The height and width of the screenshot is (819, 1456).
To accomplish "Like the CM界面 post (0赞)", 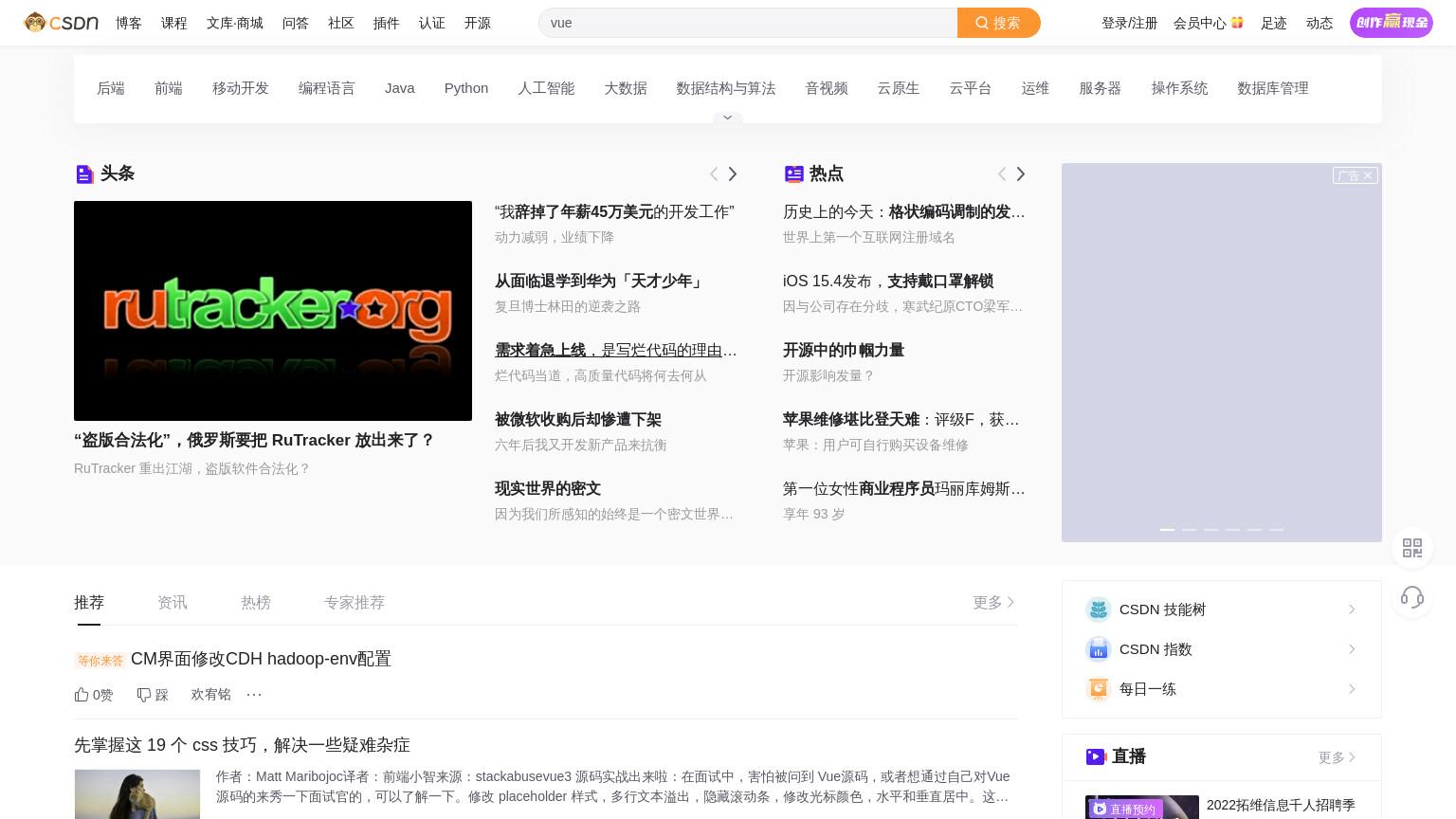I will [x=94, y=695].
